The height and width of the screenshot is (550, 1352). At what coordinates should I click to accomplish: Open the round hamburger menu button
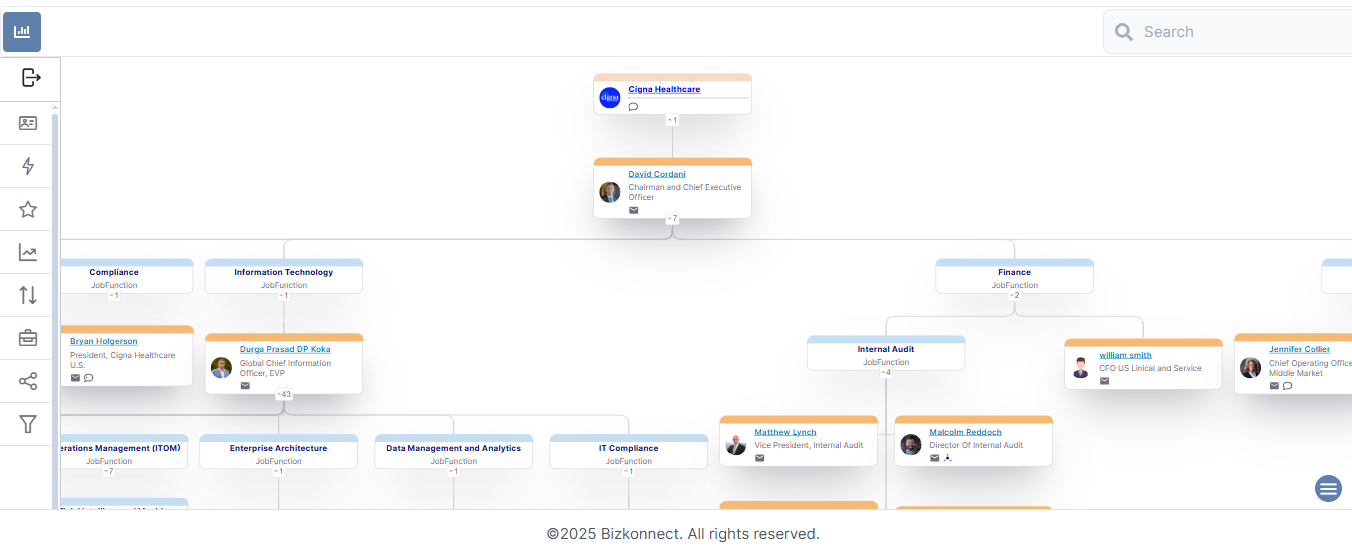1328,488
